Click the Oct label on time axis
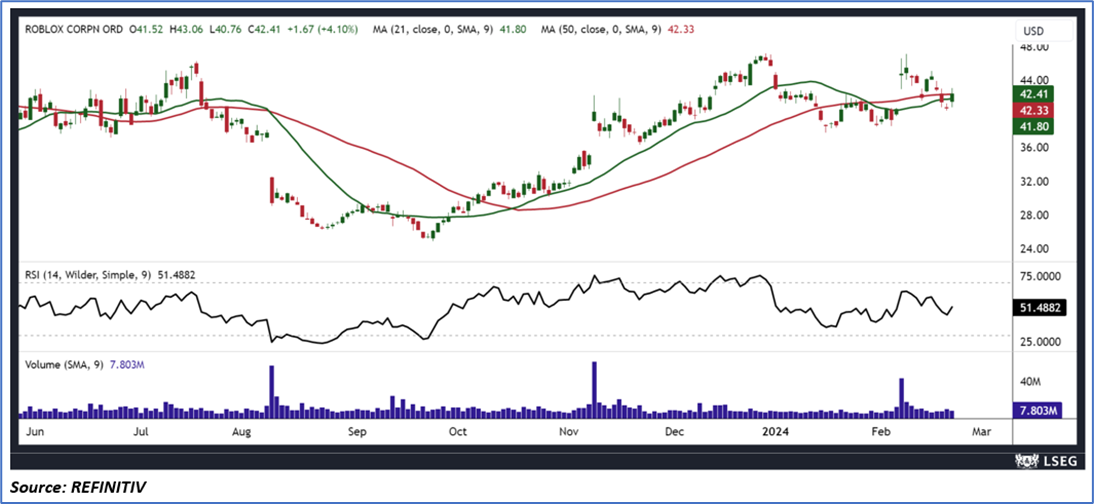 click(x=458, y=432)
